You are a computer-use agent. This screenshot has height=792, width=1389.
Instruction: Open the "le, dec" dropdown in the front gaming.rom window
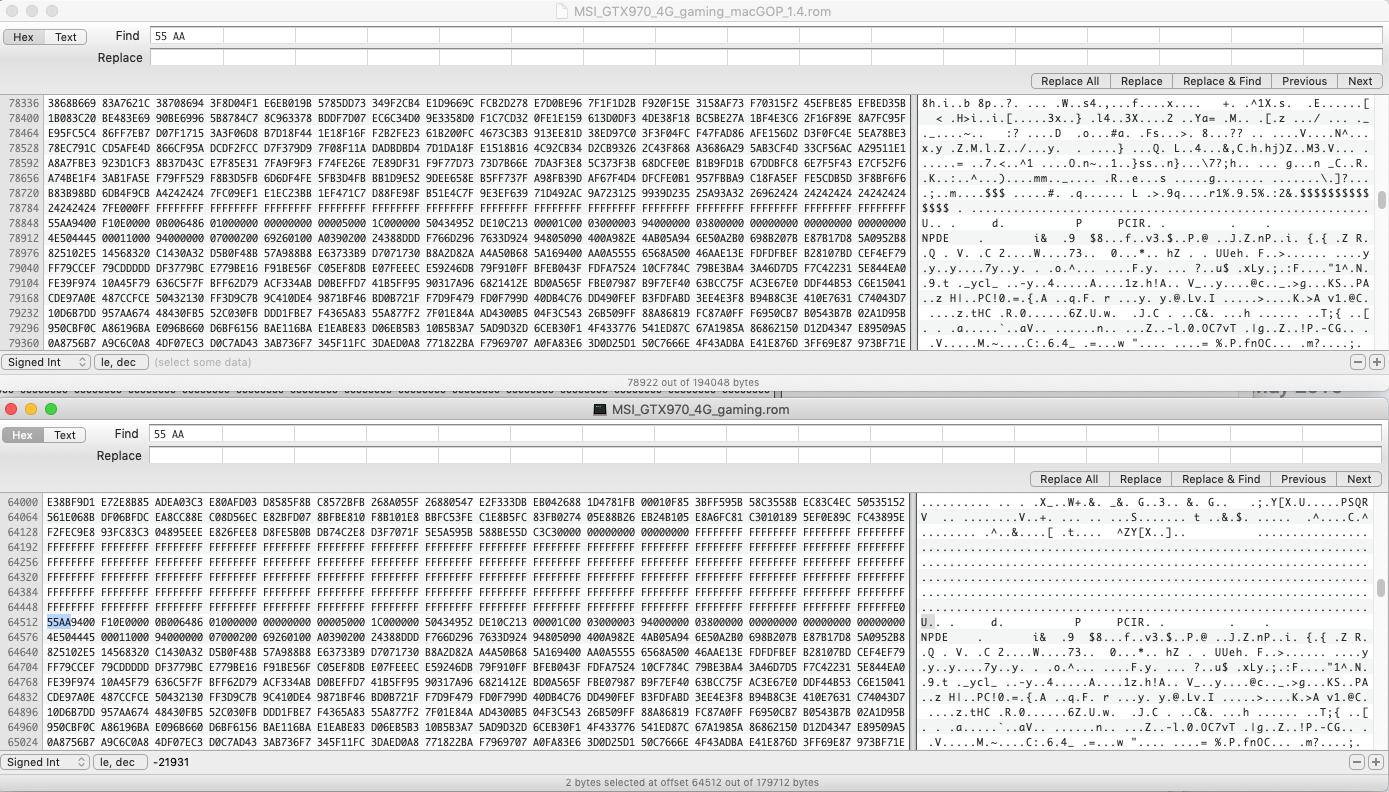click(121, 762)
